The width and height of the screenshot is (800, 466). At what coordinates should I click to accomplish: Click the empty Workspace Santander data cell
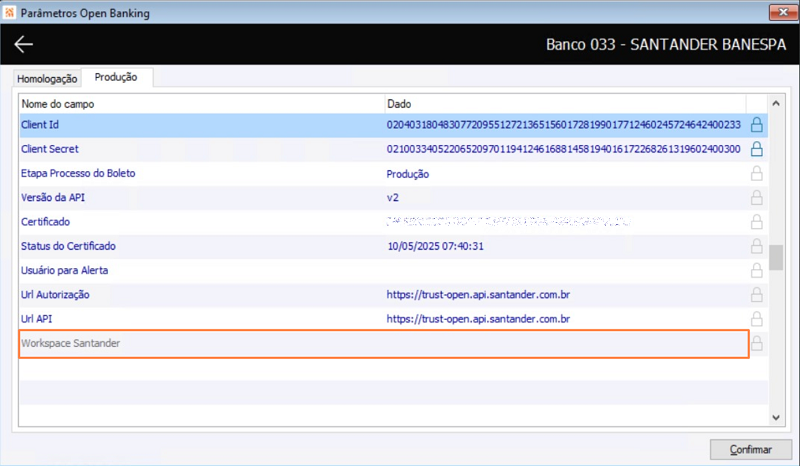click(565, 343)
